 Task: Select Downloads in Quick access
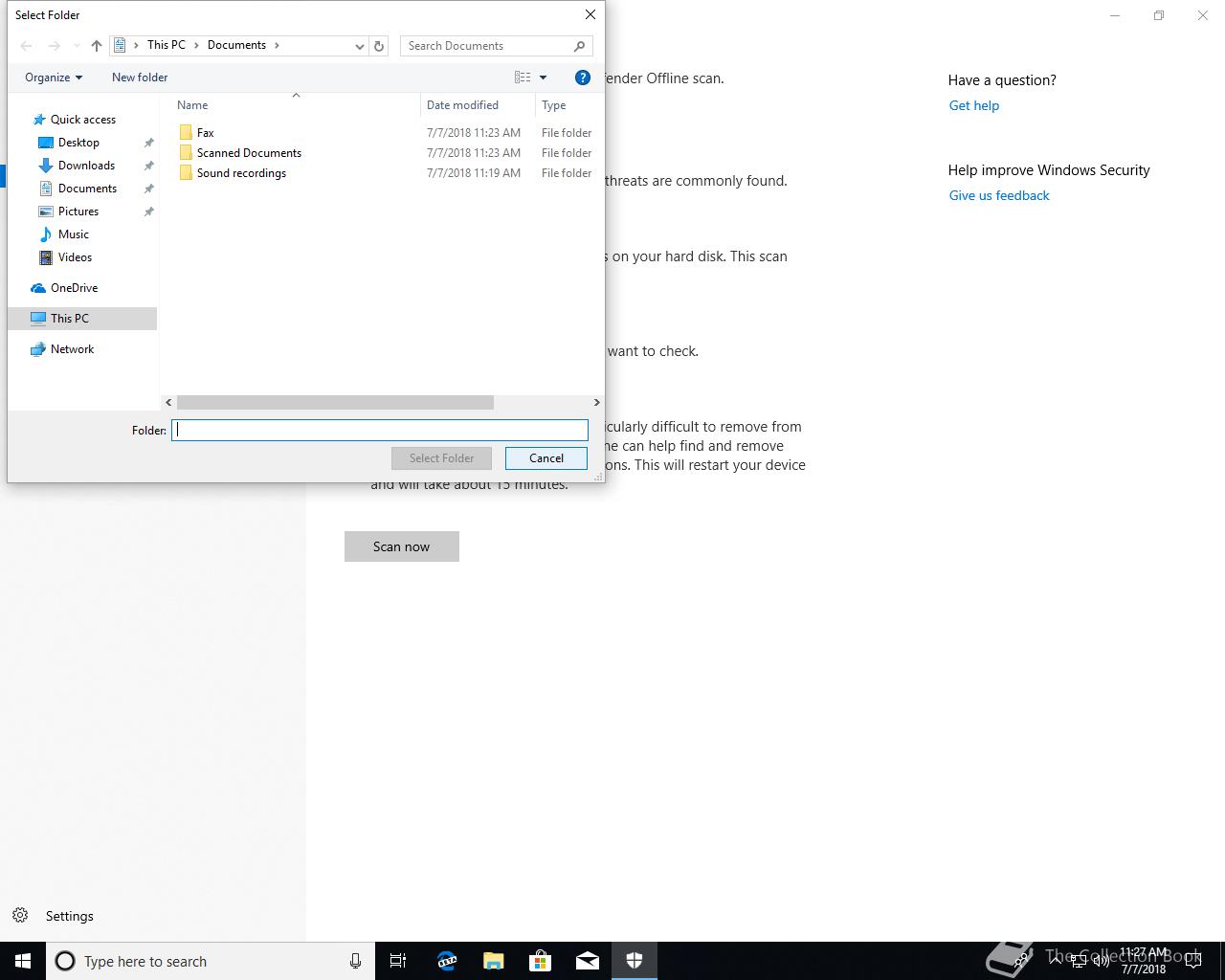pos(77,166)
